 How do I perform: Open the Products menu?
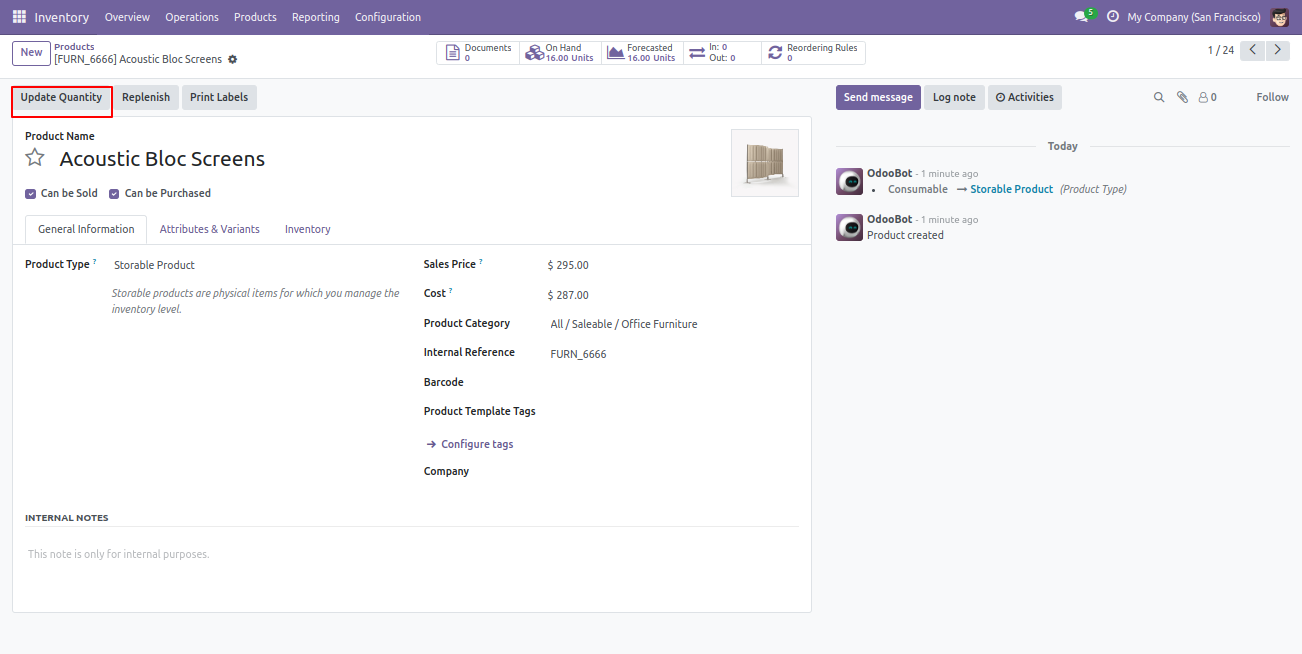point(255,17)
